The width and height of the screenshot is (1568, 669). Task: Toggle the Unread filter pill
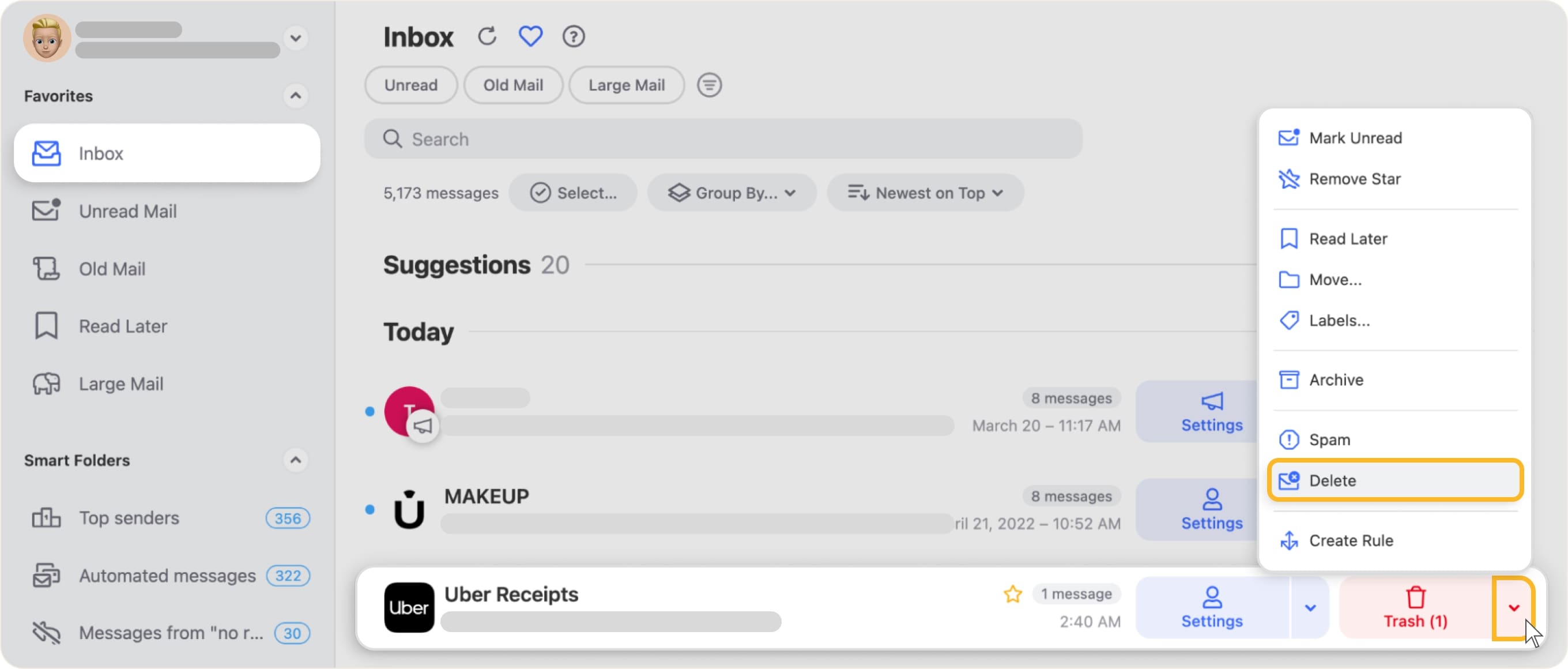(x=410, y=85)
